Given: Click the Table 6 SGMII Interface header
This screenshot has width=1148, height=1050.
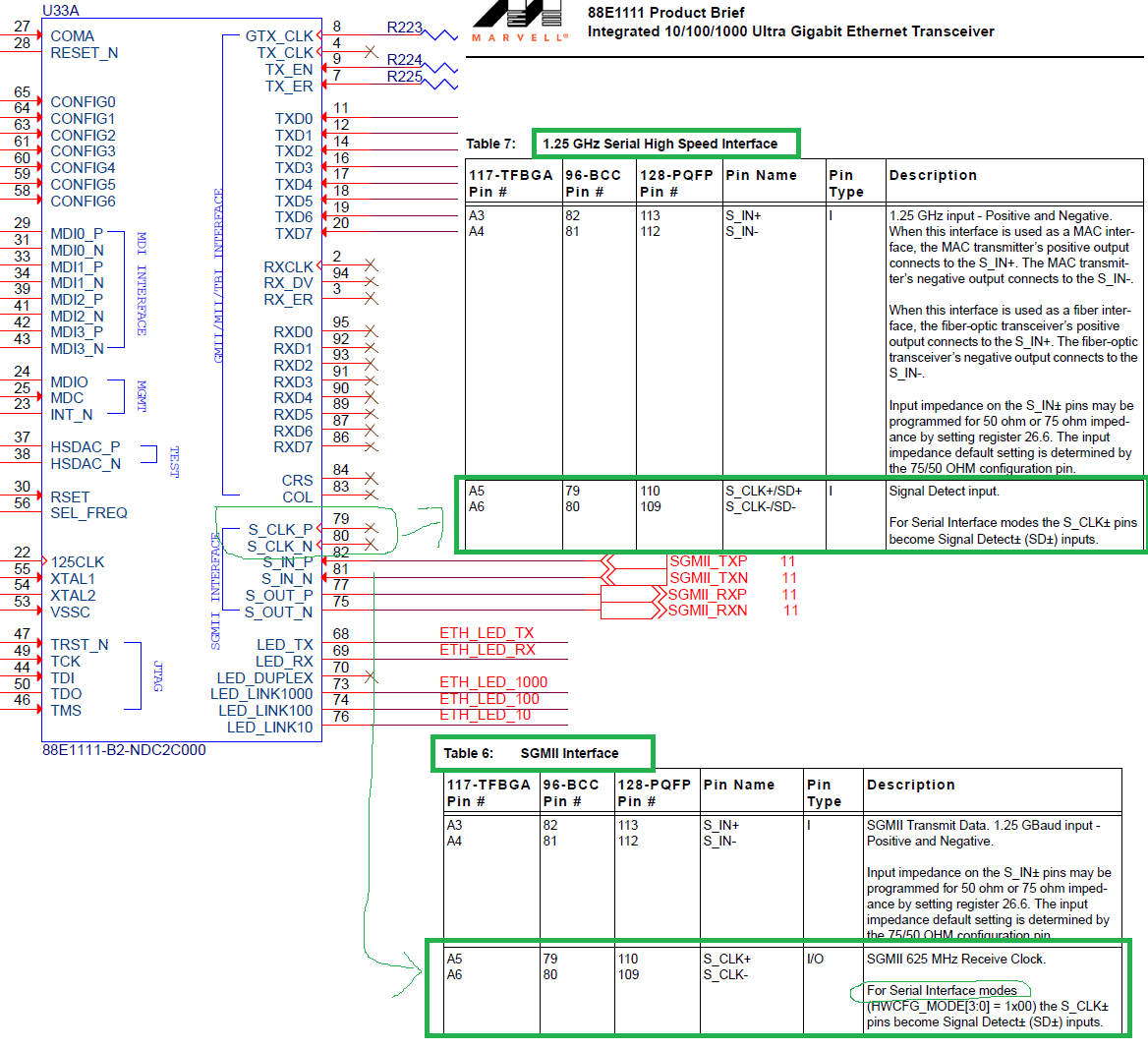Looking at the screenshot, I should [x=543, y=753].
